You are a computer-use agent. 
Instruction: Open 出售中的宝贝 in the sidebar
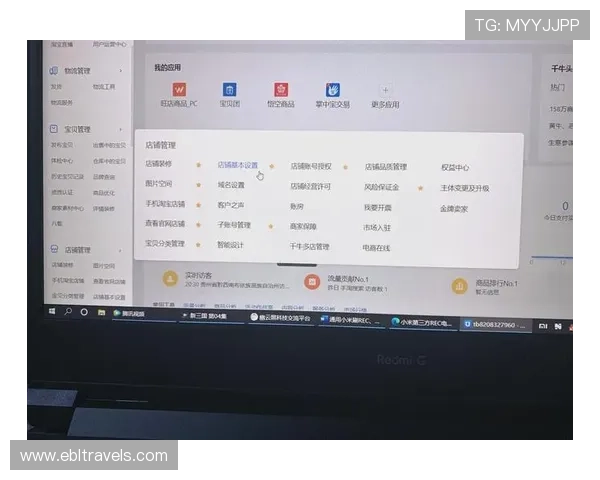(109, 145)
